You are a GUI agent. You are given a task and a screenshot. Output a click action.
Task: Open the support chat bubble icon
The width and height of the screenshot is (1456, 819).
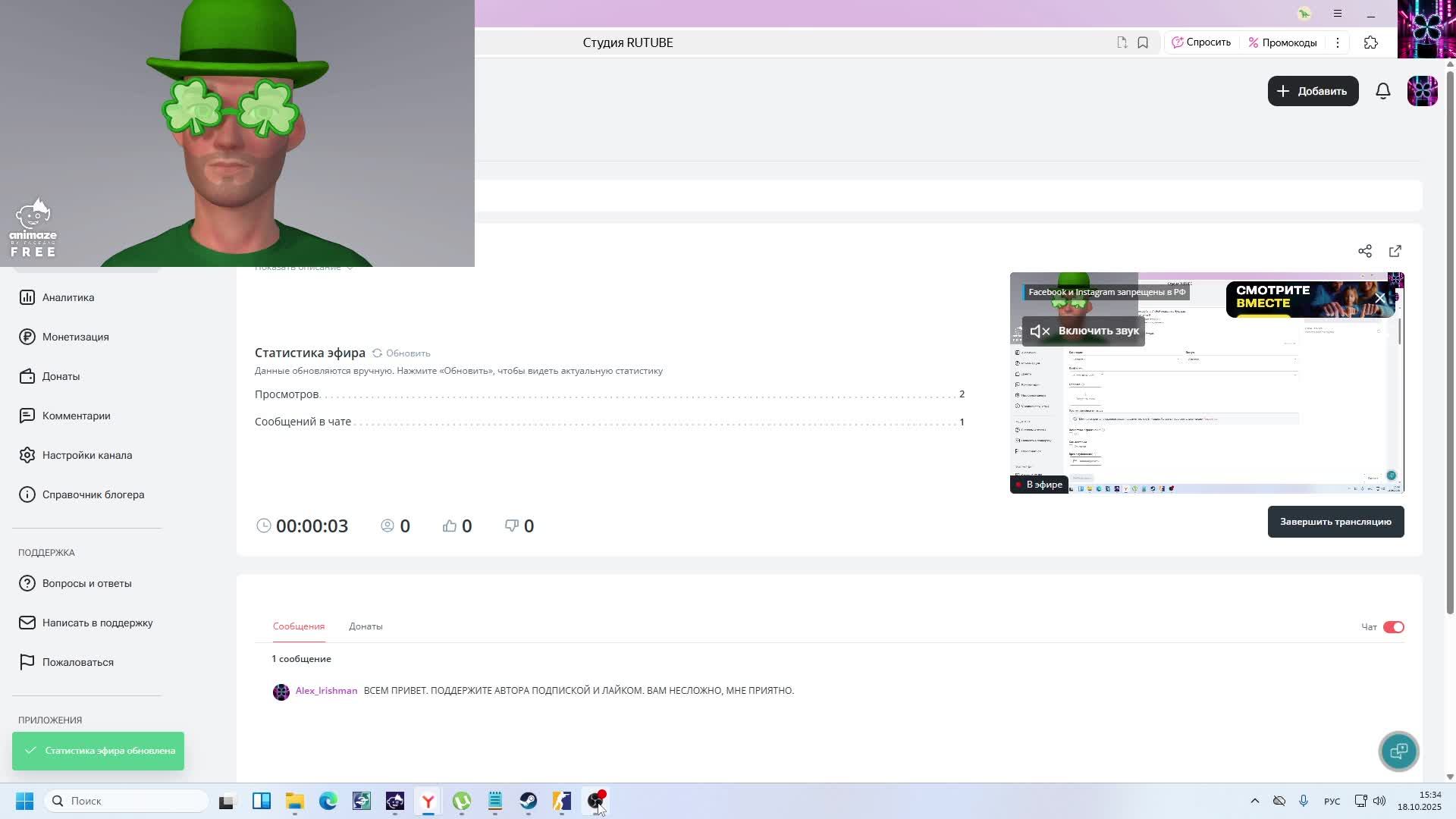click(x=1398, y=751)
